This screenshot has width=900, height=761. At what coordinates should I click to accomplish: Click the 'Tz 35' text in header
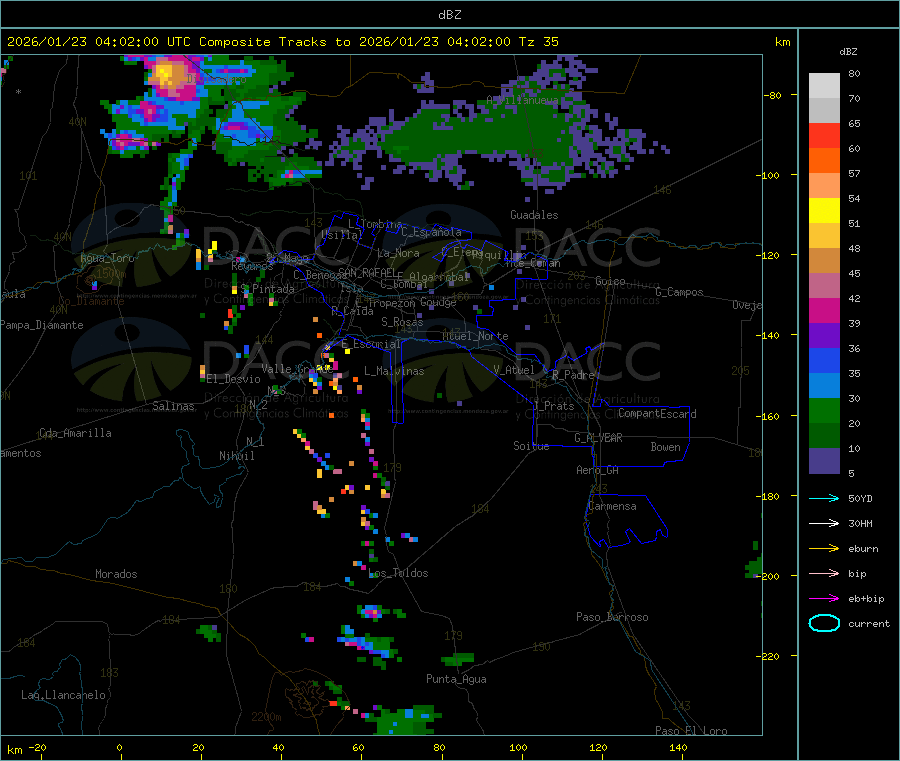pyautogui.click(x=539, y=42)
